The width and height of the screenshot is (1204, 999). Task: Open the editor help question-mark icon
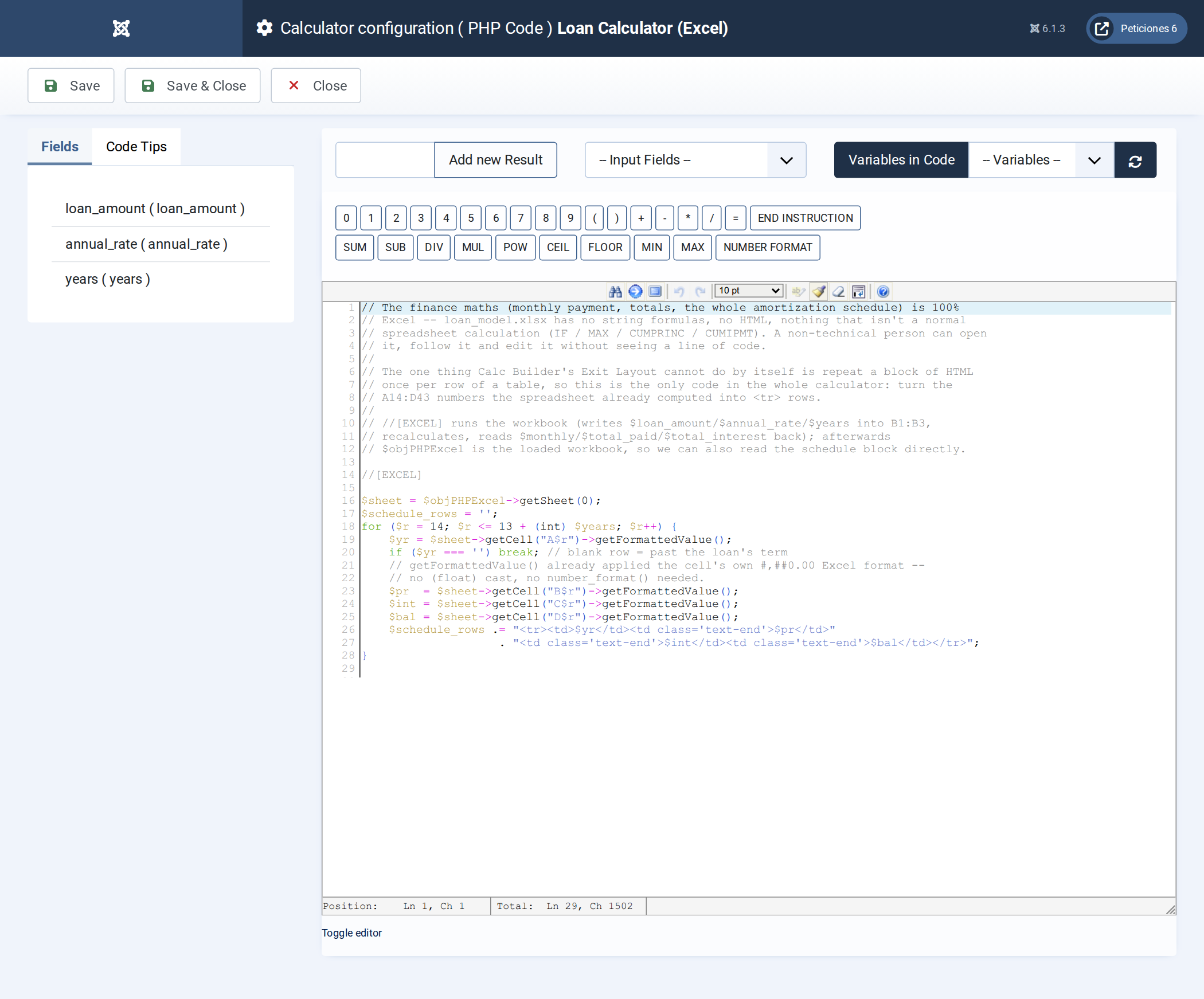pos(883,291)
